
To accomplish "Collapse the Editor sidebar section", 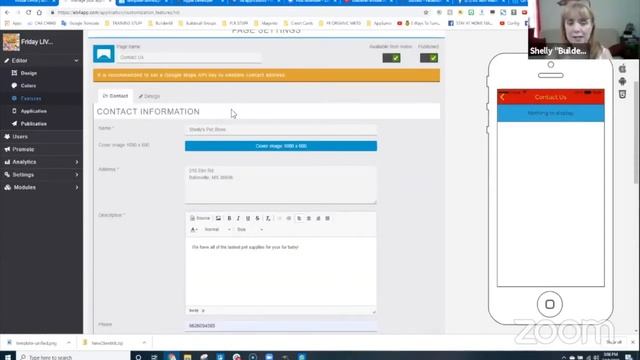I will pos(76,60).
